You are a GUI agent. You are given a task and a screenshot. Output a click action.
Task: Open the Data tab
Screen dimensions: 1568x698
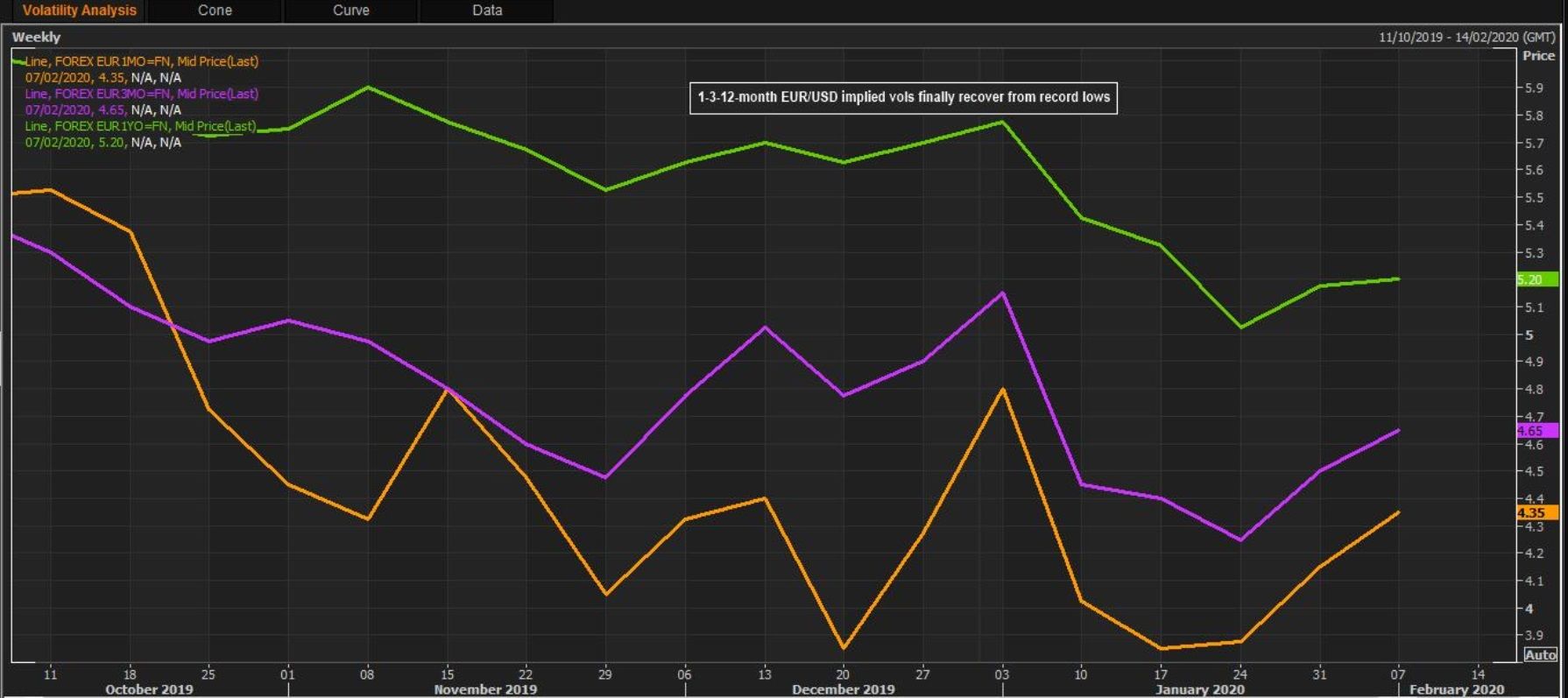coord(487,11)
